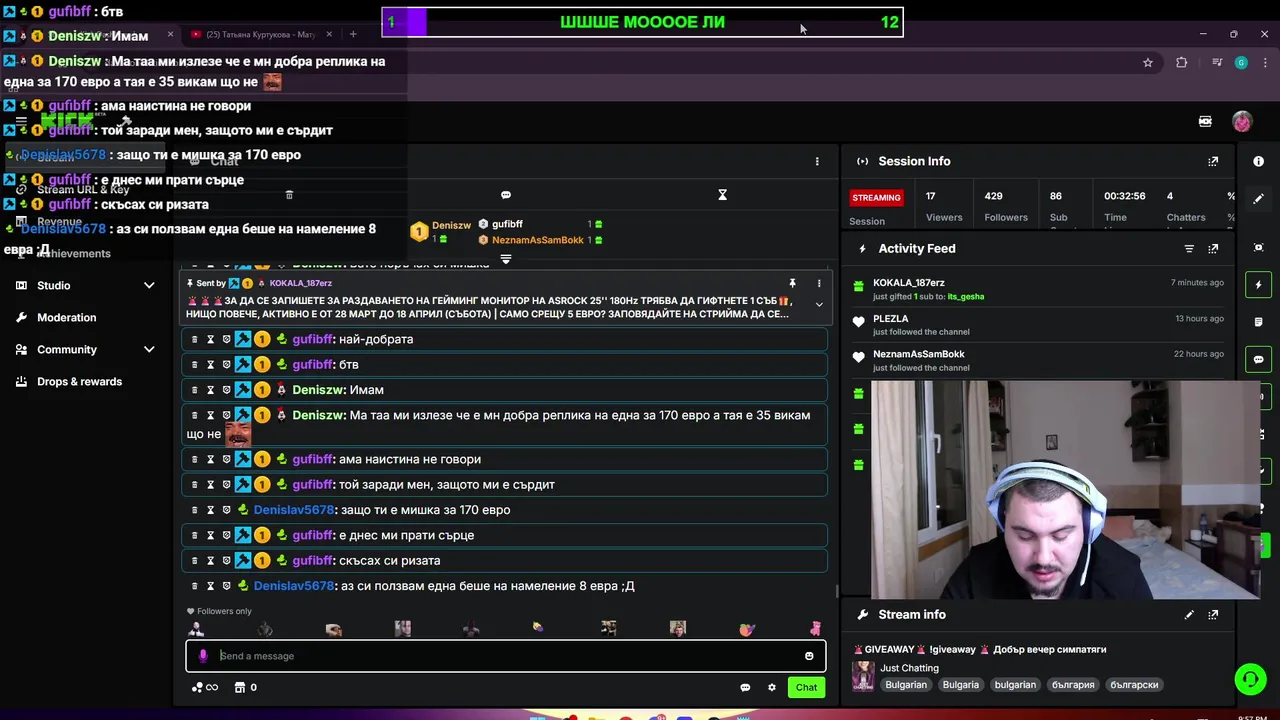Viewport: 1280px width, 720px height.
Task: Click the българия stream tag
Action: tap(1073, 685)
